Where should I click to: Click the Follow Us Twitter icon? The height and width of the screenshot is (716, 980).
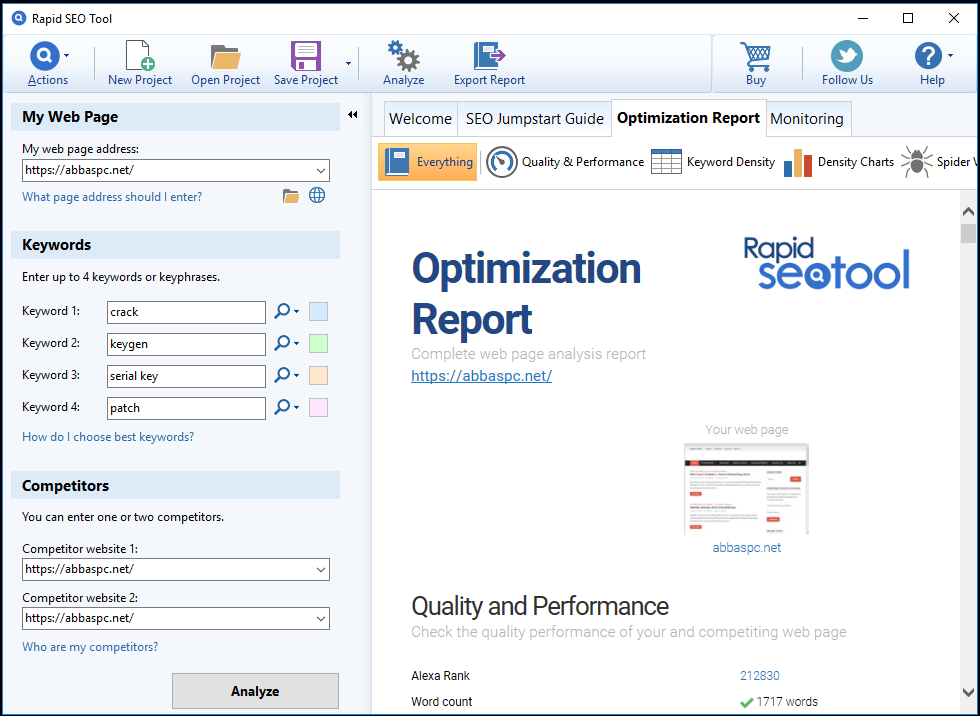tap(847, 56)
